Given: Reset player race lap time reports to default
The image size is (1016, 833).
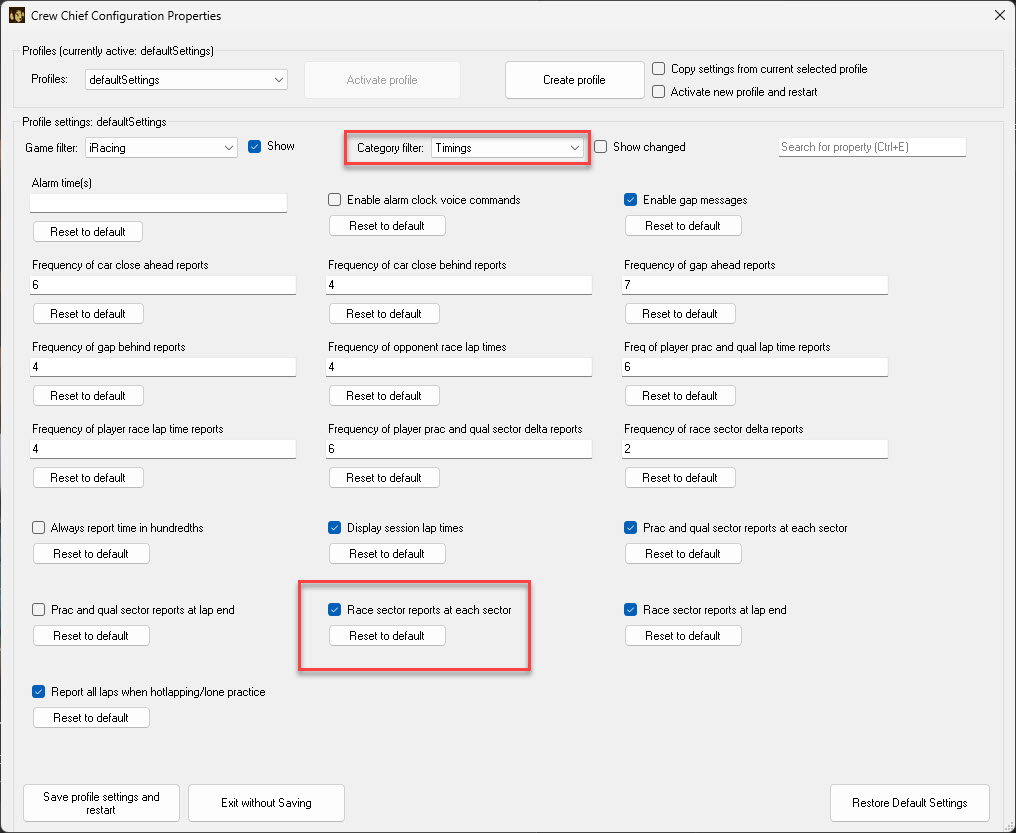Looking at the screenshot, I should coord(88,478).
